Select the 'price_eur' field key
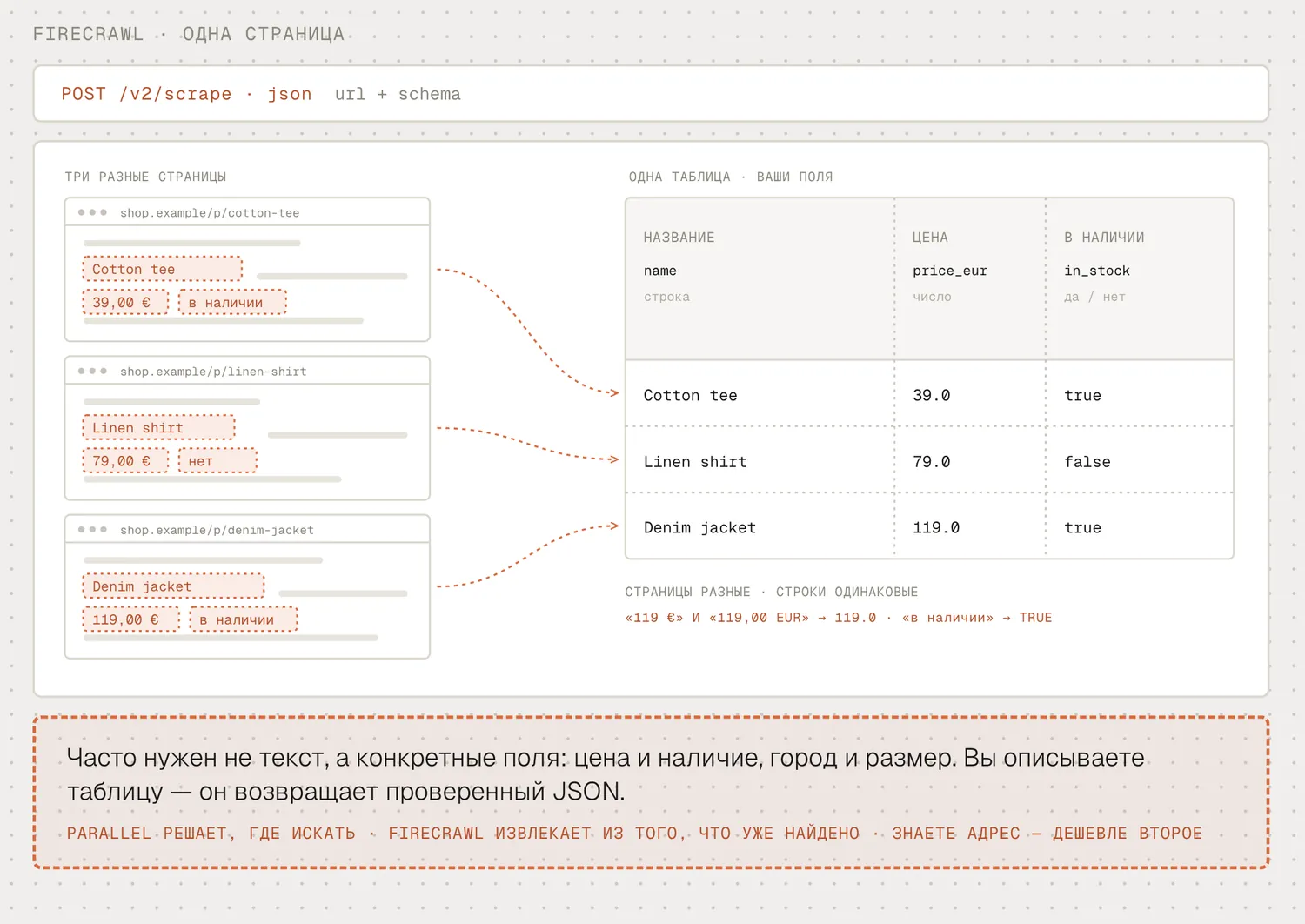The image size is (1305, 924). point(950,271)
